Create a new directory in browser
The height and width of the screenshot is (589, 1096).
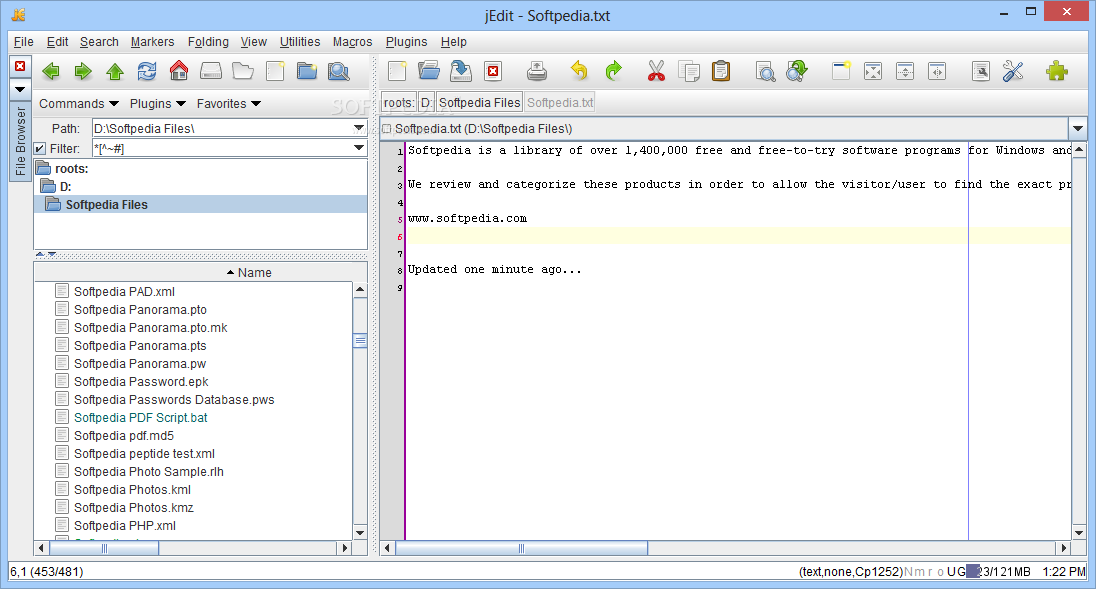tap(307, 71)
